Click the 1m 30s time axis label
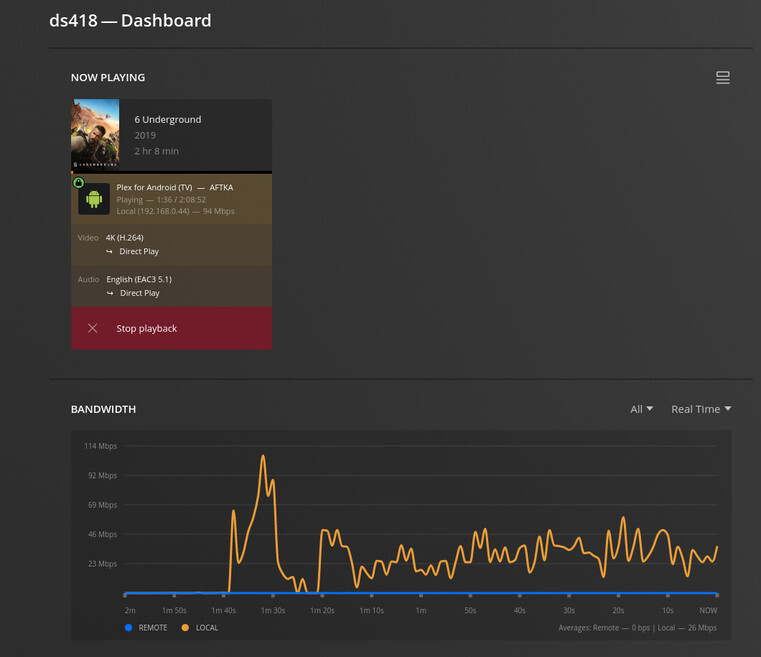This screenshot has width=761, height=657. coord(273,610)
